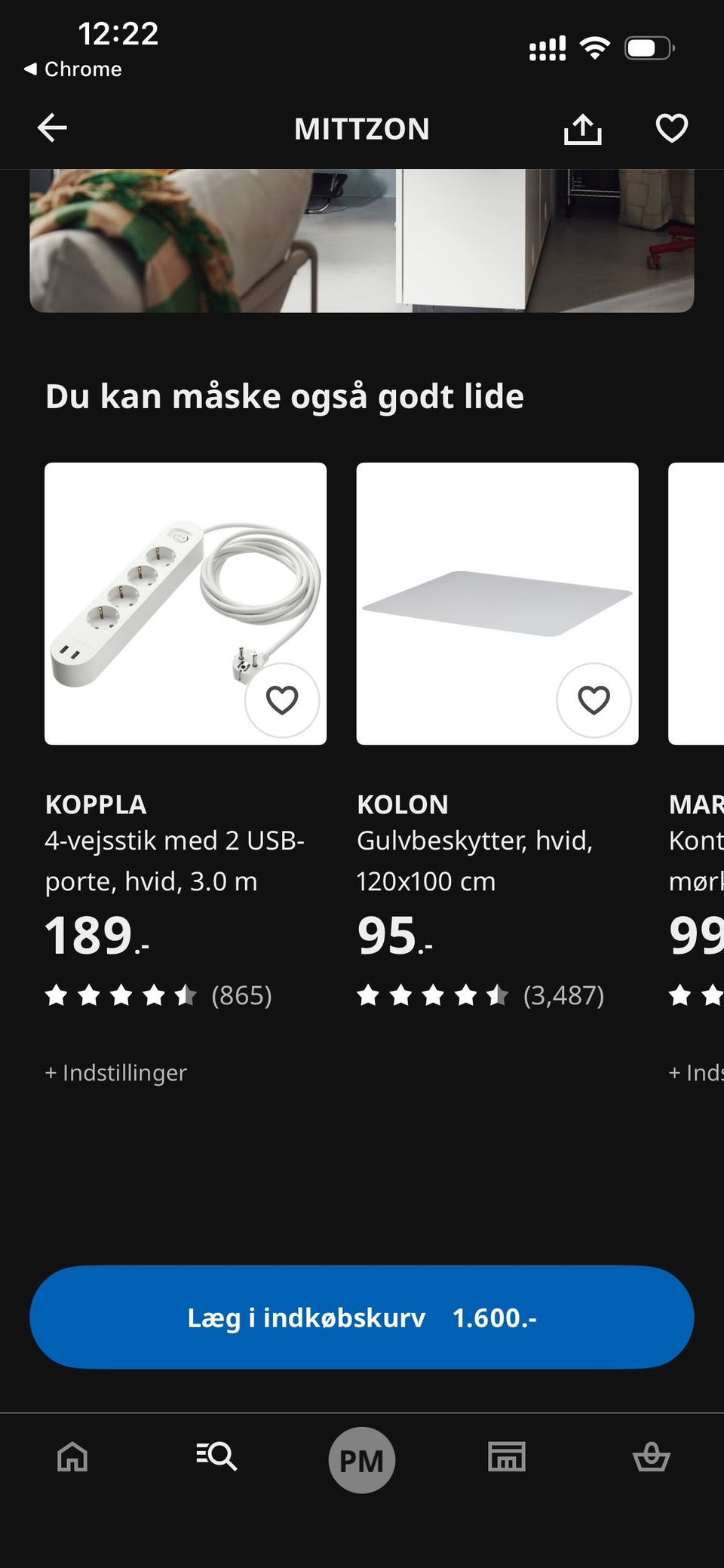Open the KOPPLA product title link
The image size is (724, 1568).
[96, 804]
